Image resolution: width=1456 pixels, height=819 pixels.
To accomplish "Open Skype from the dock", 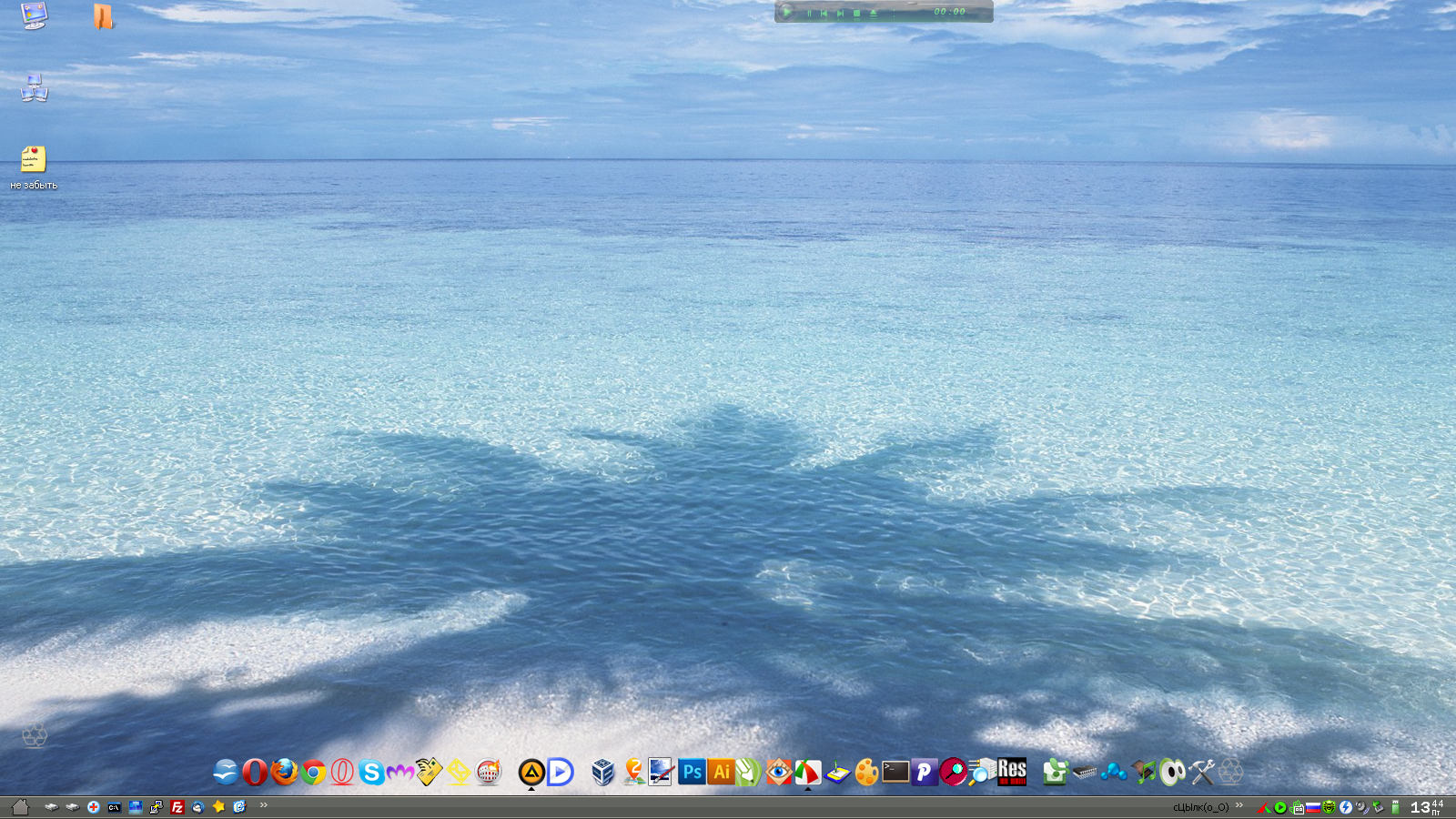I will (x=371, y=773).
